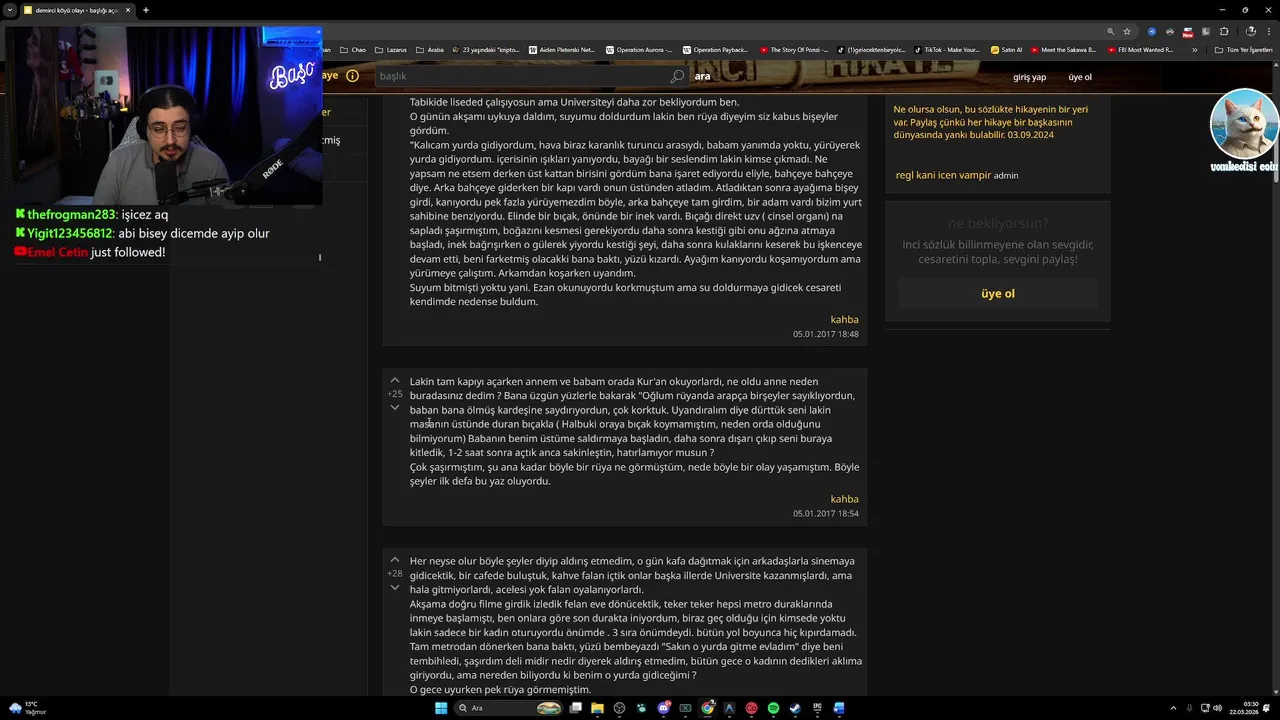Open user 'regl kani icen vampir' profile
Viewport: 1280px width, 720px height.
pos(943,175)
